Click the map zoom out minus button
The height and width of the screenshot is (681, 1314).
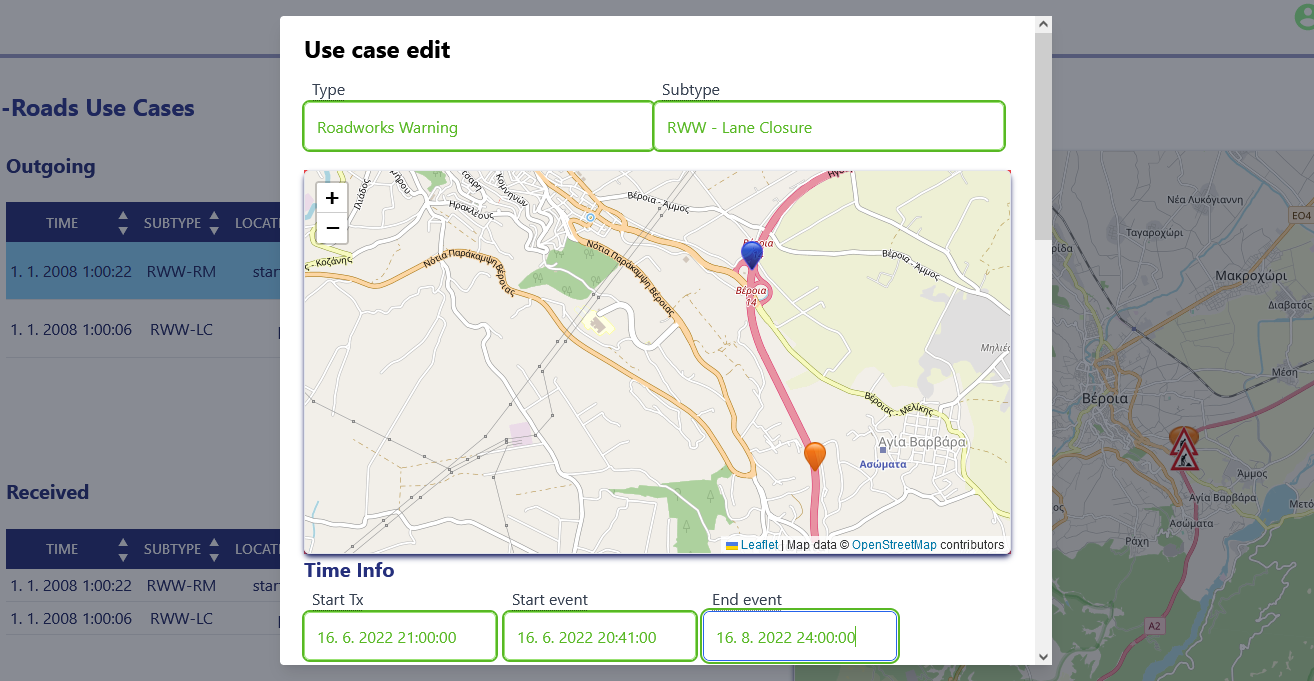pos(332,228)
